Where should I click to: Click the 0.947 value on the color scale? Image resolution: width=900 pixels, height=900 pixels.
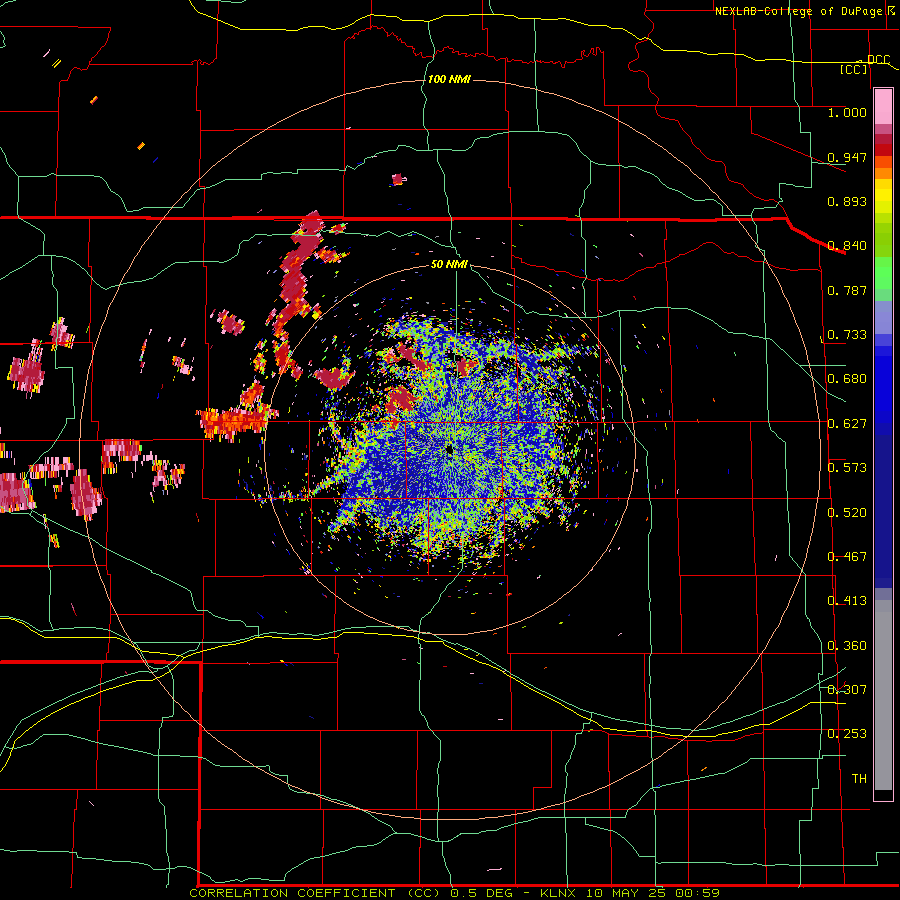(847, 157)
